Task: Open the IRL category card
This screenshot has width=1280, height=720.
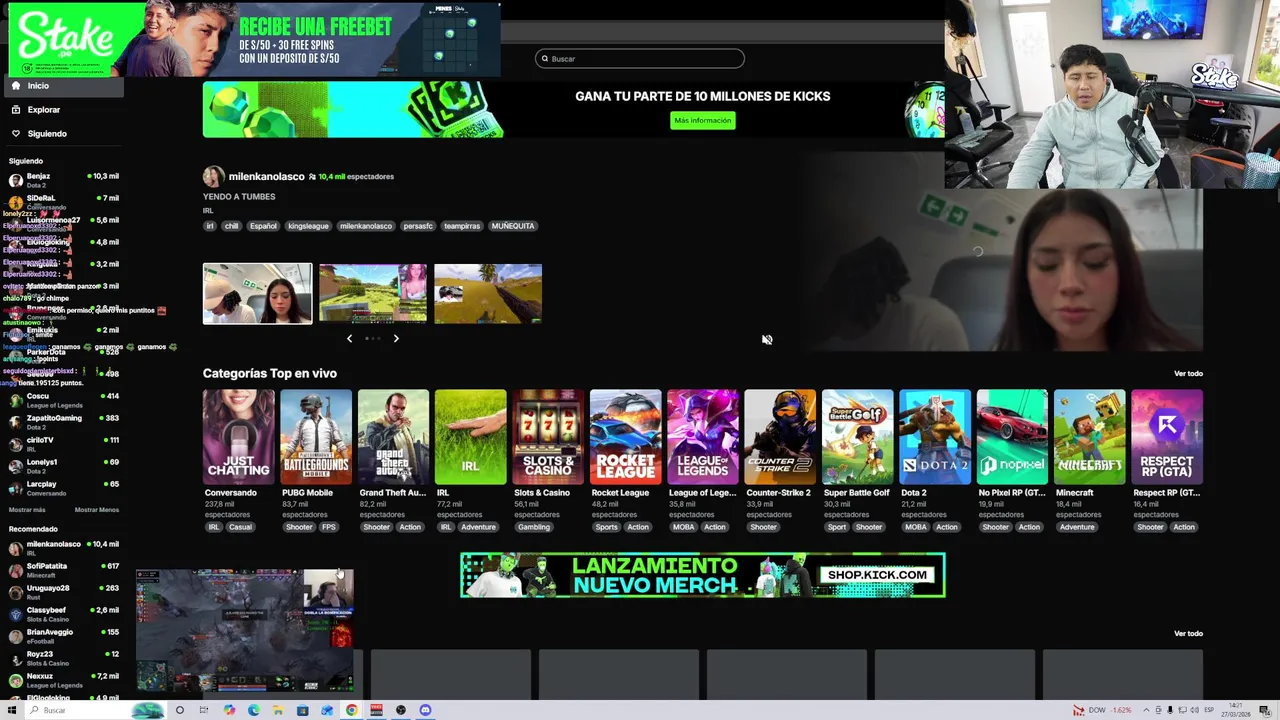Action: point(470,437)
